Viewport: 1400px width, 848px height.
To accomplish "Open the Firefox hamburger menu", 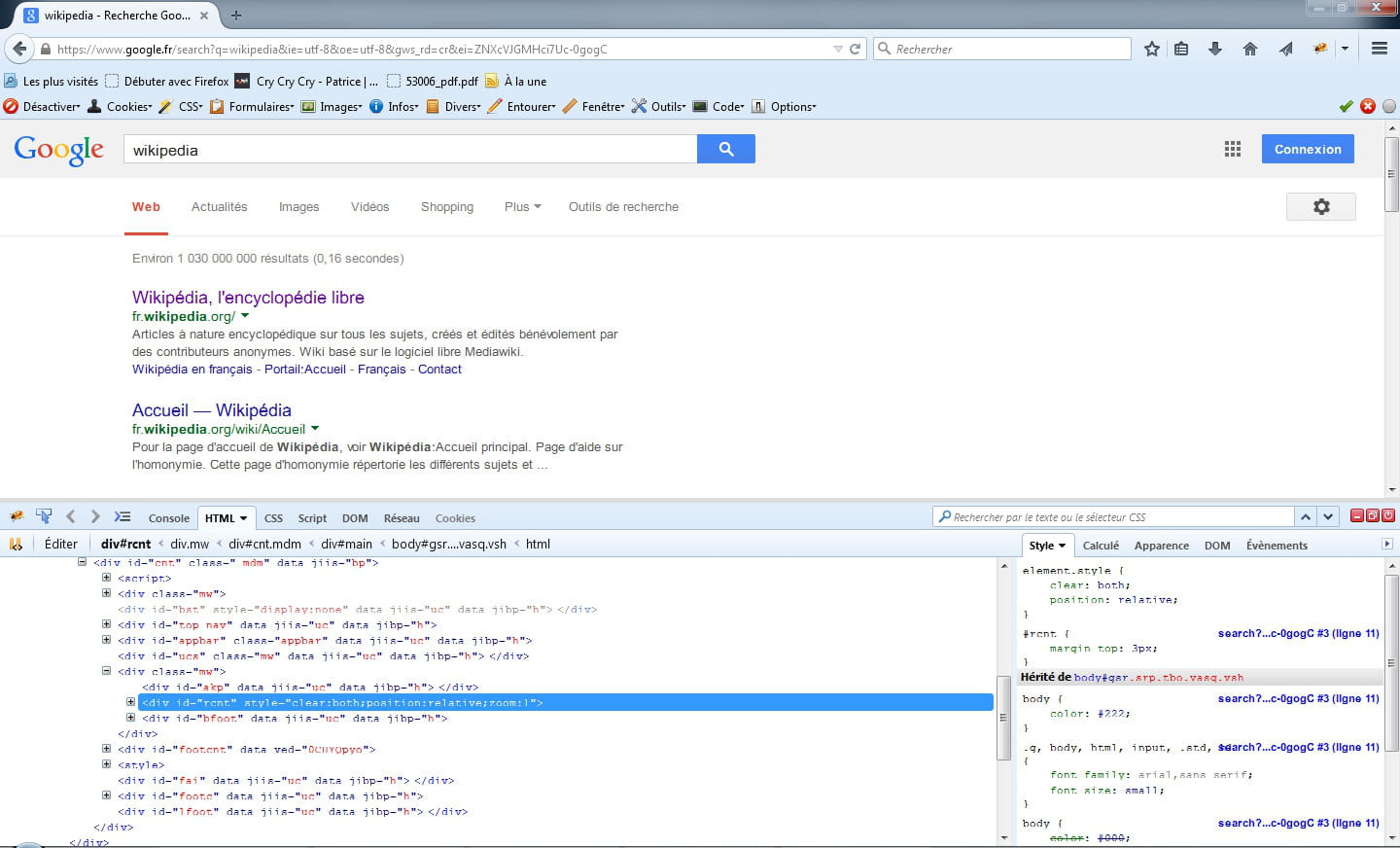I will pos(1379,49).
